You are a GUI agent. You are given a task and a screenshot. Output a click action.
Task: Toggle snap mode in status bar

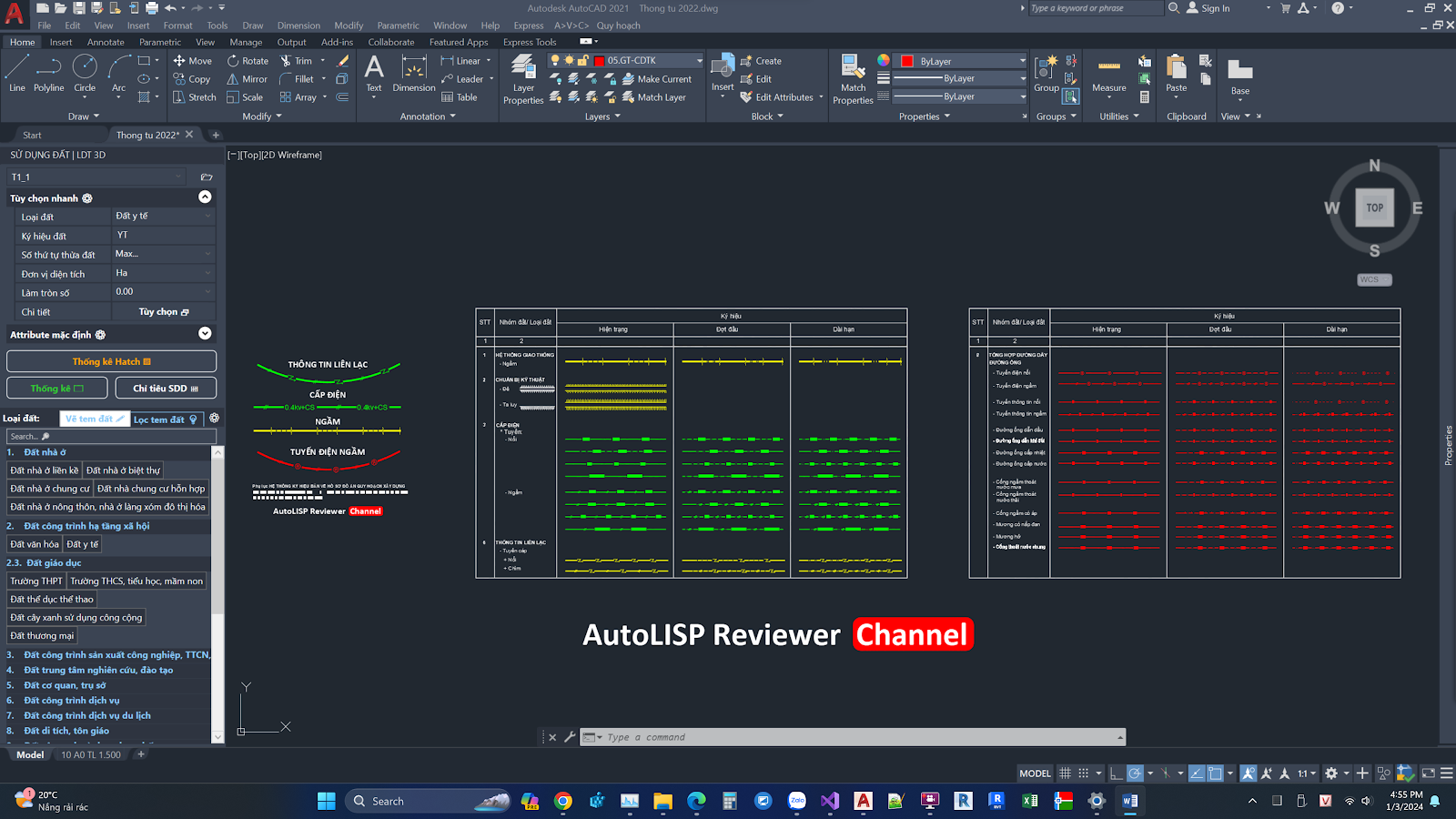click(1083, 773)
